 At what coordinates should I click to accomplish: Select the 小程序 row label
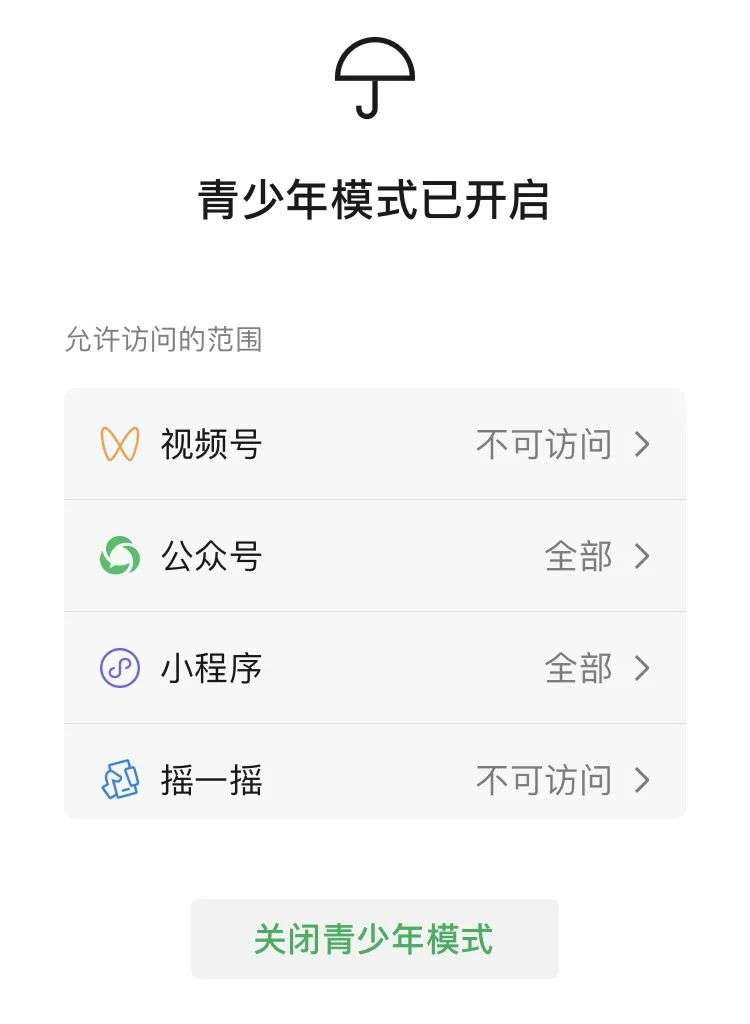211,668
